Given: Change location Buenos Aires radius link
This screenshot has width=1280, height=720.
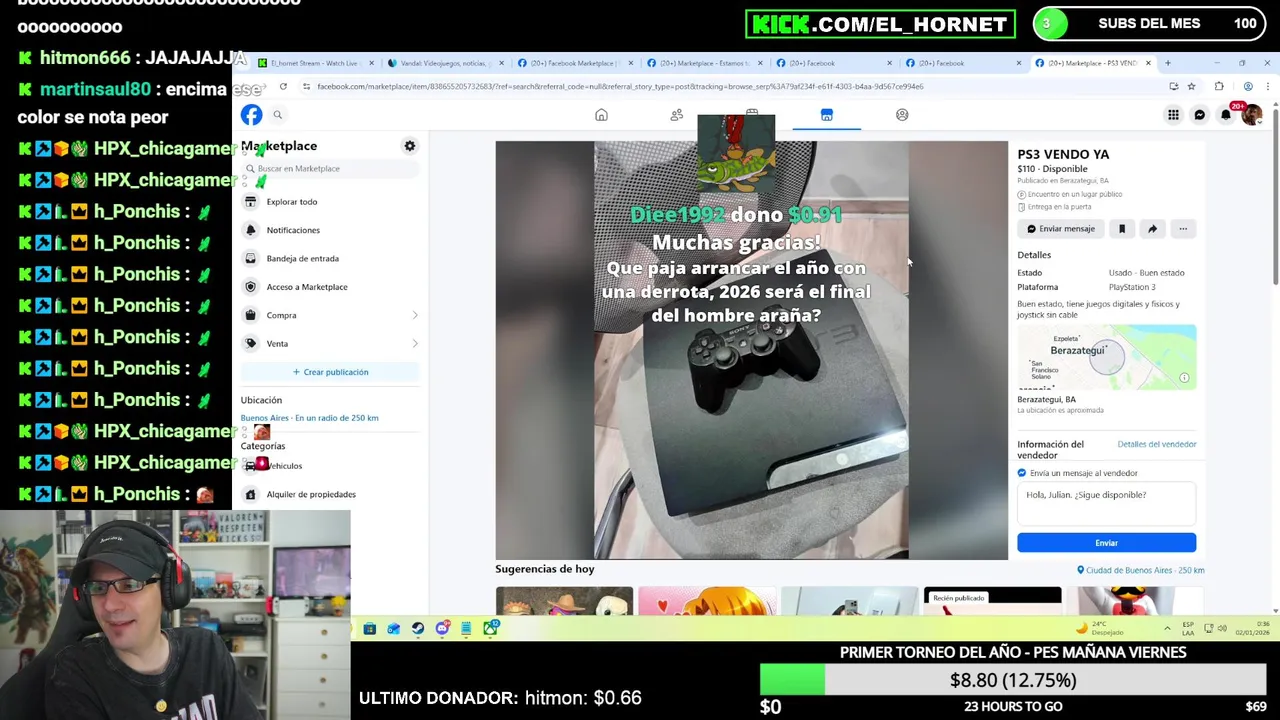Looking at the screenshot, I should pos(310,418).
